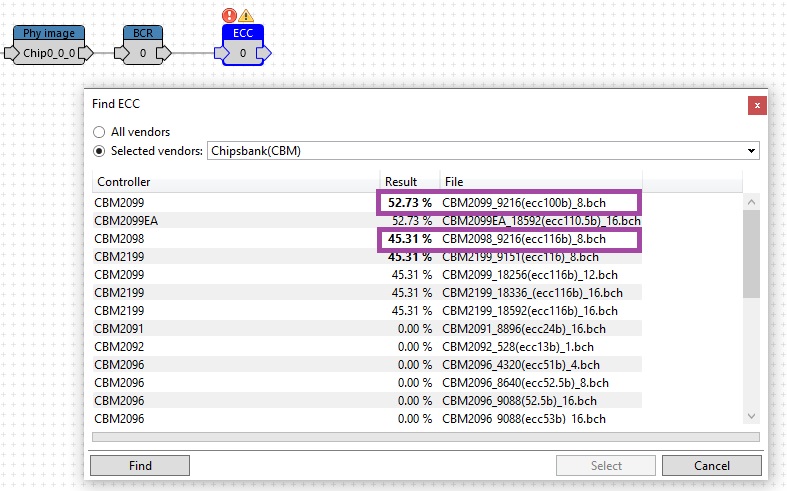Click the Find button
Screen dimensions: 787x491
140,465
